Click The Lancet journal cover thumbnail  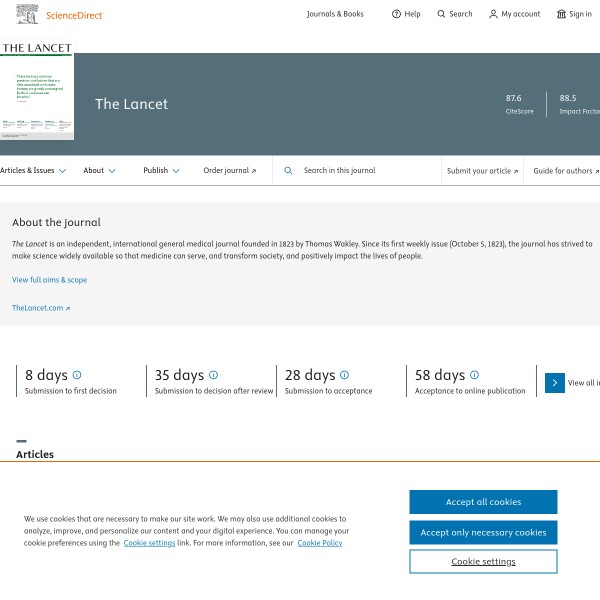pyautogui.click(x=36, y=92)
